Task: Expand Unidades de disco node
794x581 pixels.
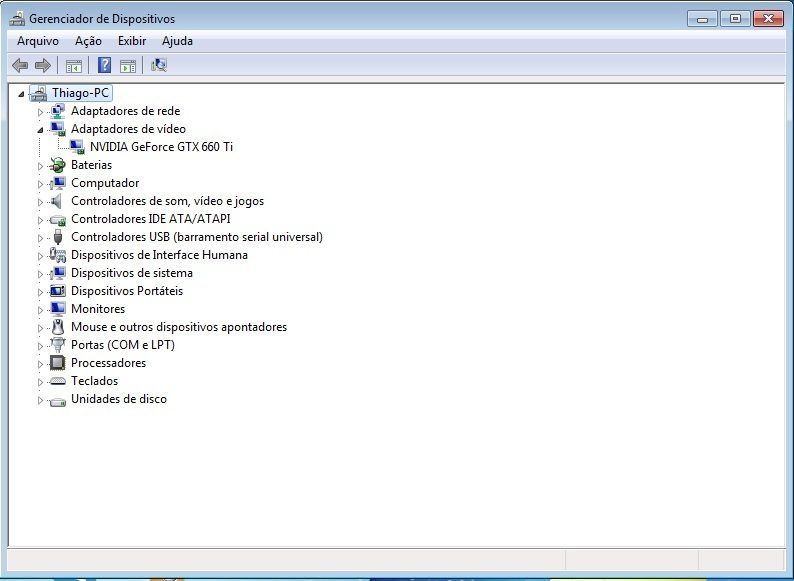Action: (x=41, y=400)
